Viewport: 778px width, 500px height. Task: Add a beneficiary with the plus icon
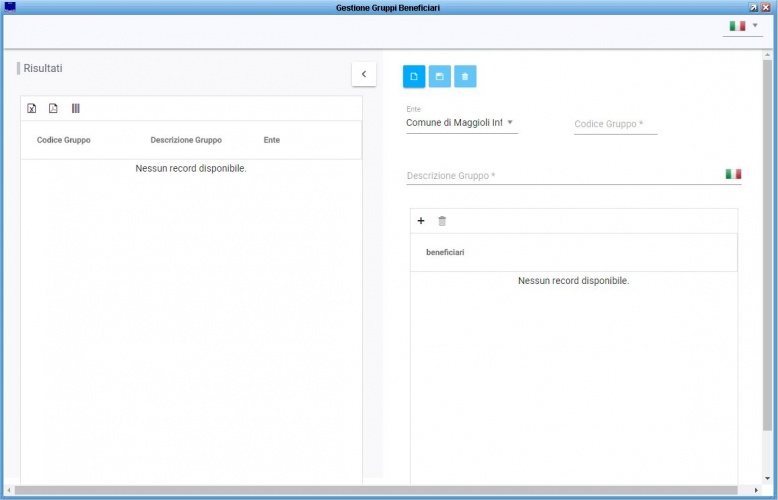421,221
